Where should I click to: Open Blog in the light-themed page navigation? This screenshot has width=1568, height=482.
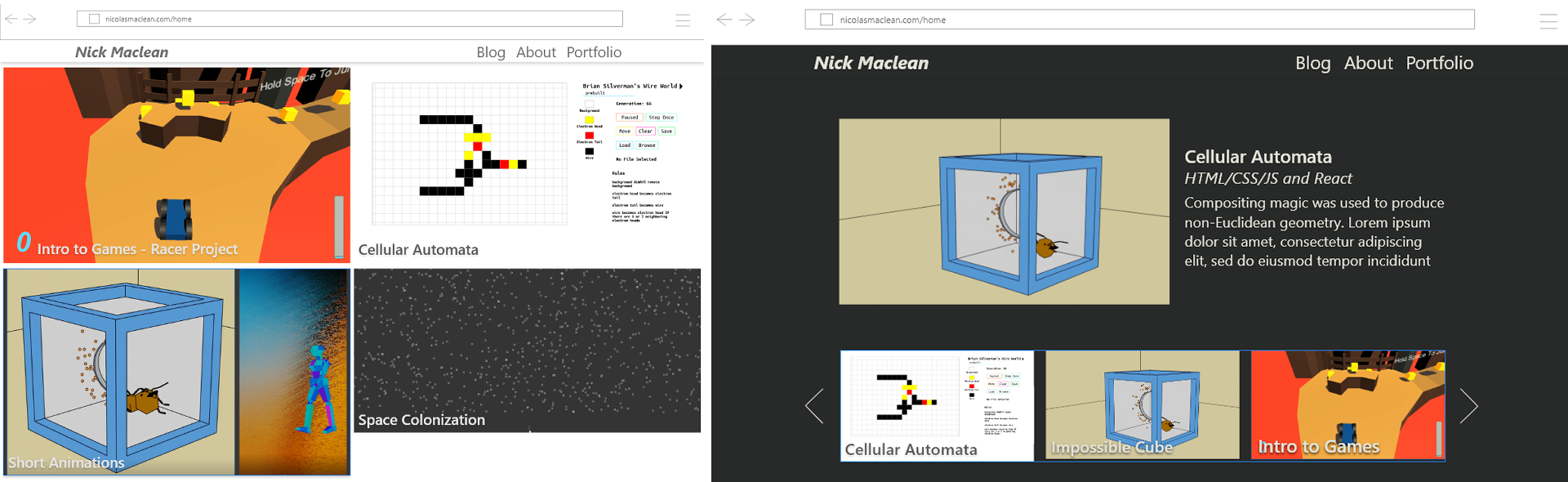[x=491, y=52]
